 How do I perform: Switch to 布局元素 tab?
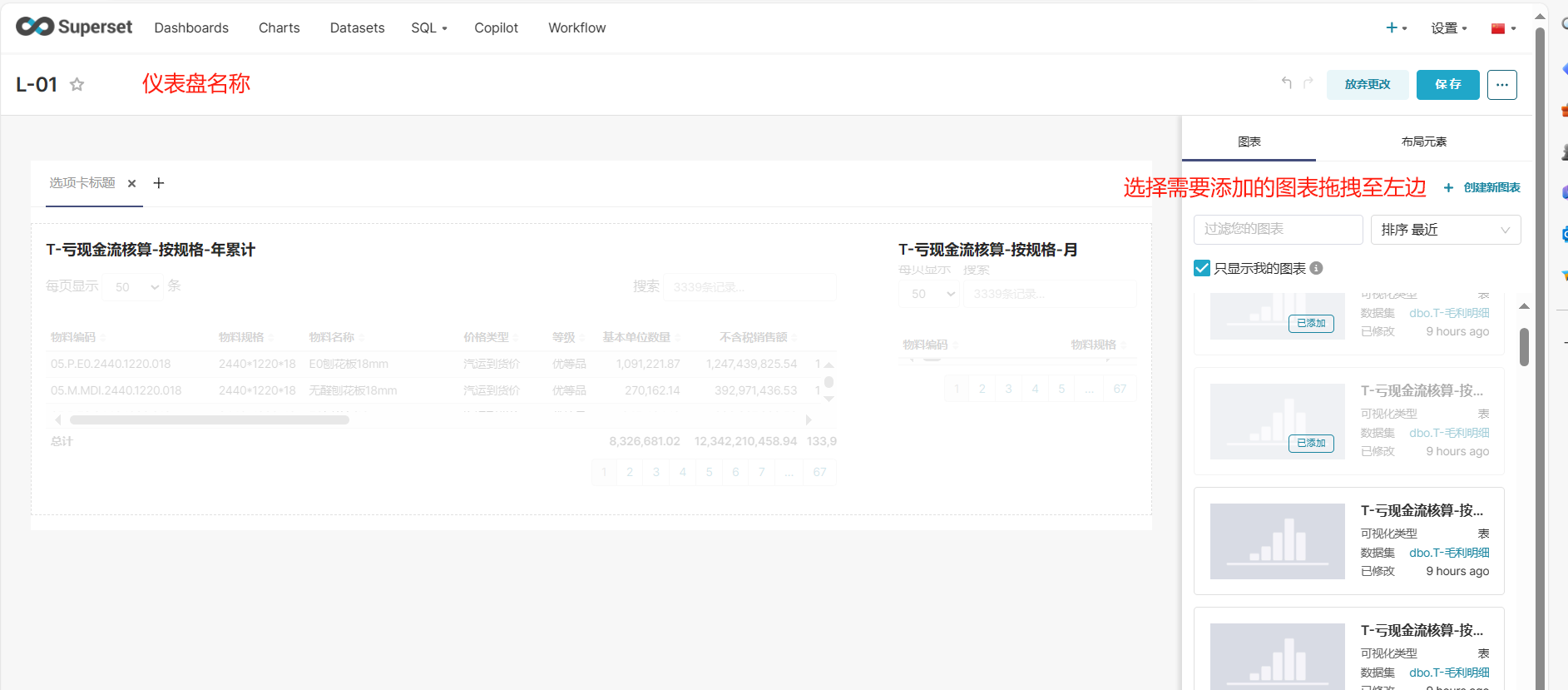pyautogui.click(x=1423, y=141)
